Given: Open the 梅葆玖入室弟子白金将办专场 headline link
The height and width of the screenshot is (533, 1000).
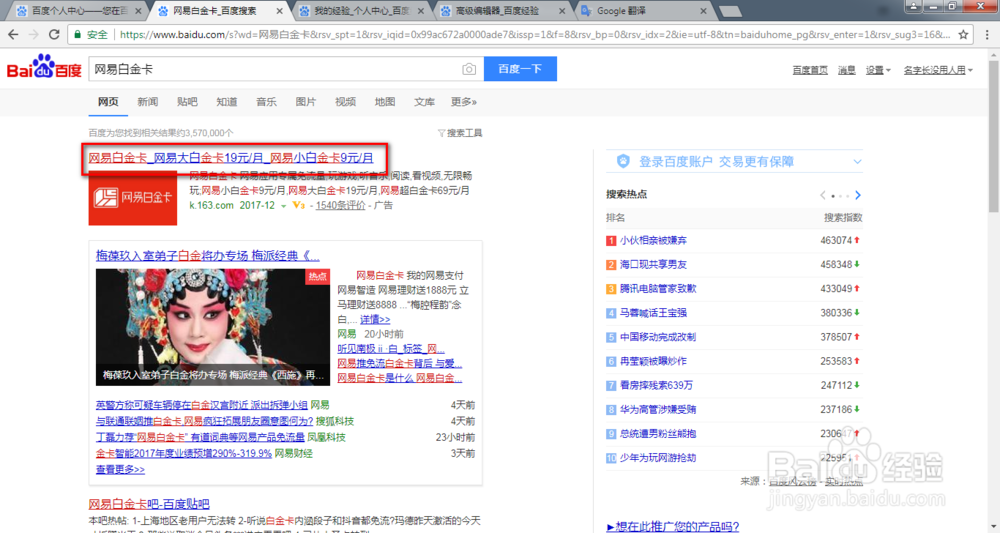Looking at the screenshot, I should point(208,256).
